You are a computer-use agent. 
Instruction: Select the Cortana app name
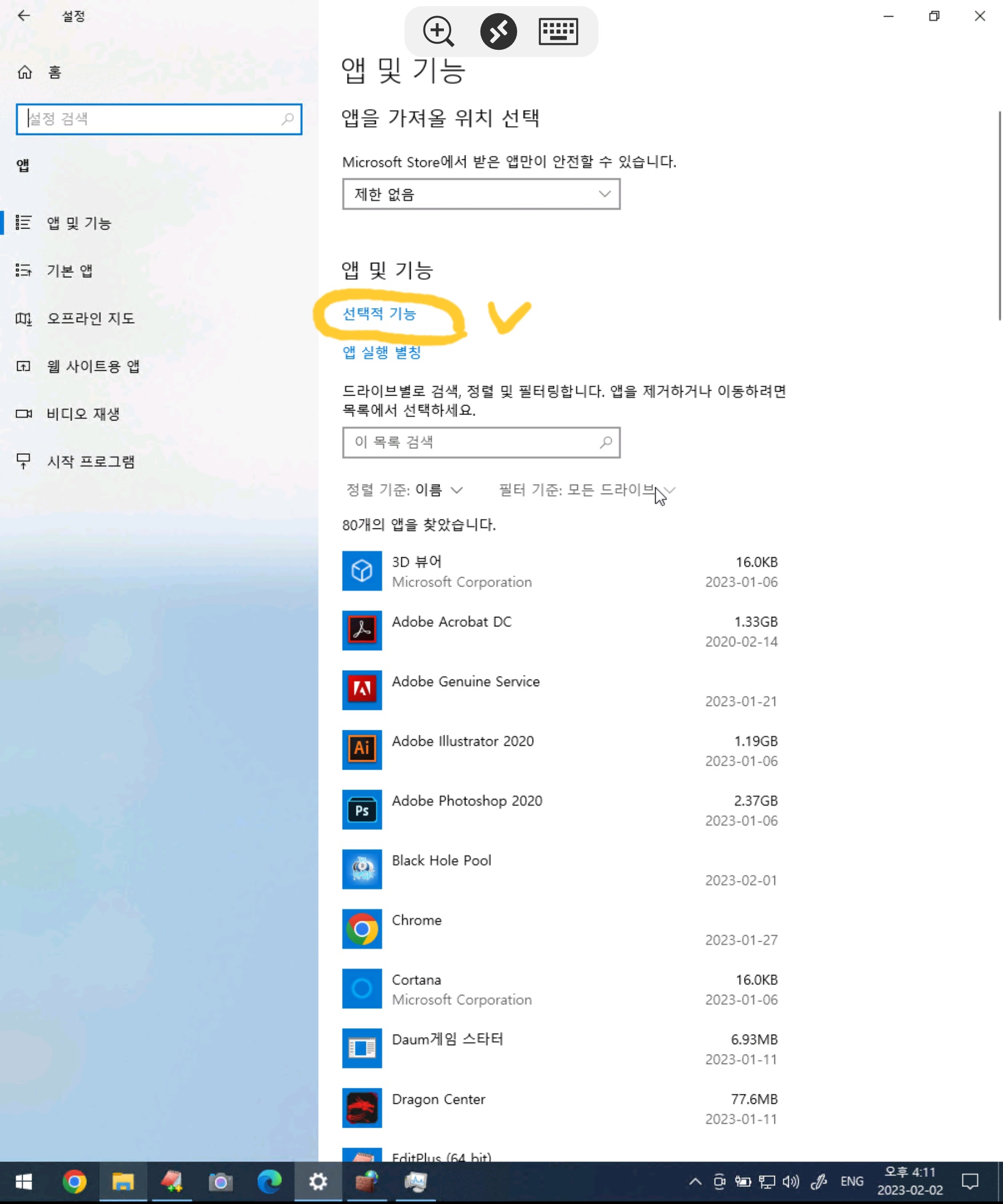click(416, 979)
